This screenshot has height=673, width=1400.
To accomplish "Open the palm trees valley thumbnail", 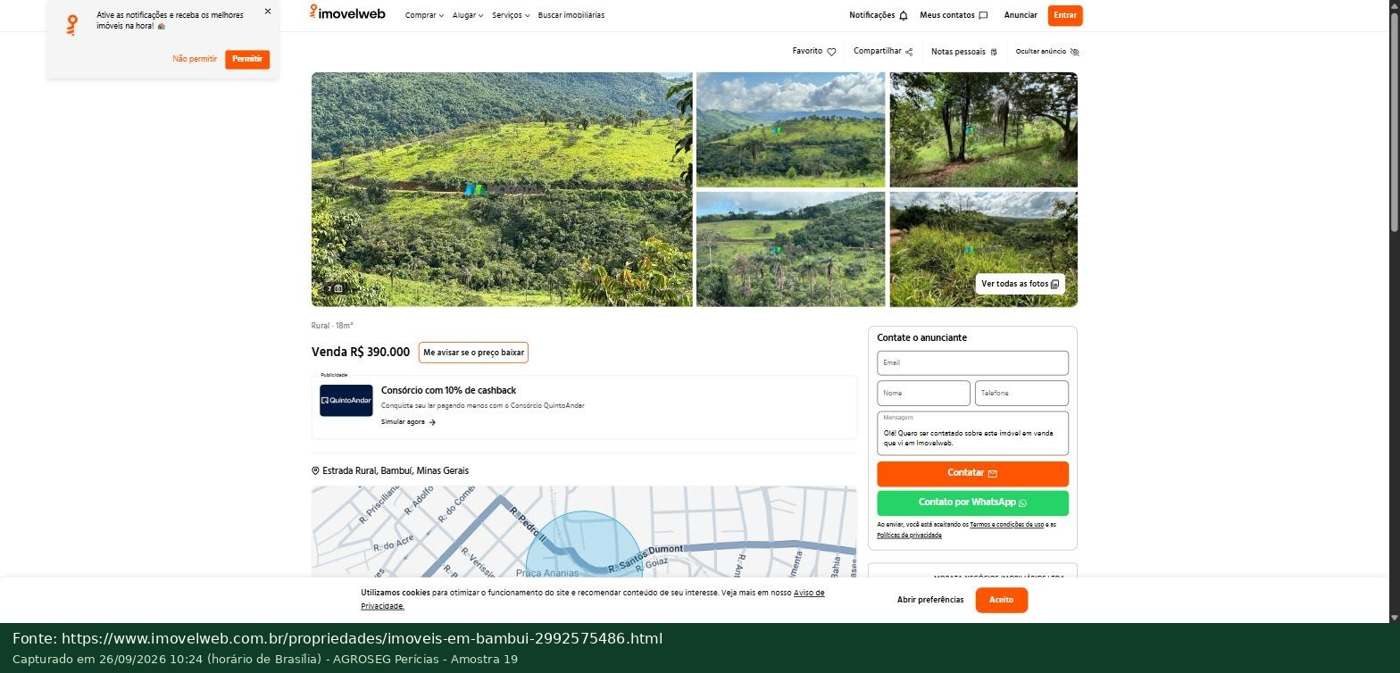I will point(791,249).
